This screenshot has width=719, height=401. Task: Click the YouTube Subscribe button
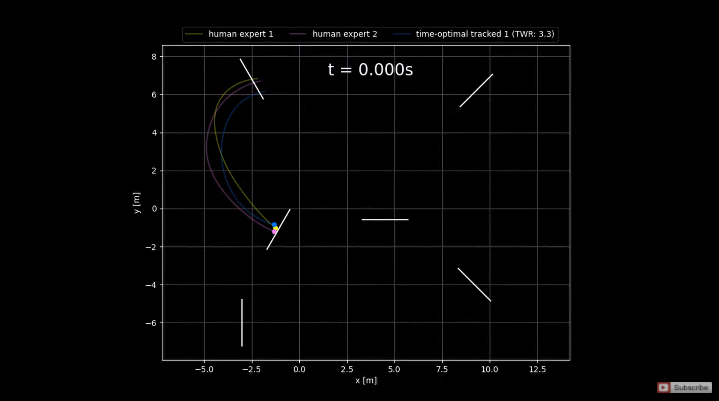[684, 388]
